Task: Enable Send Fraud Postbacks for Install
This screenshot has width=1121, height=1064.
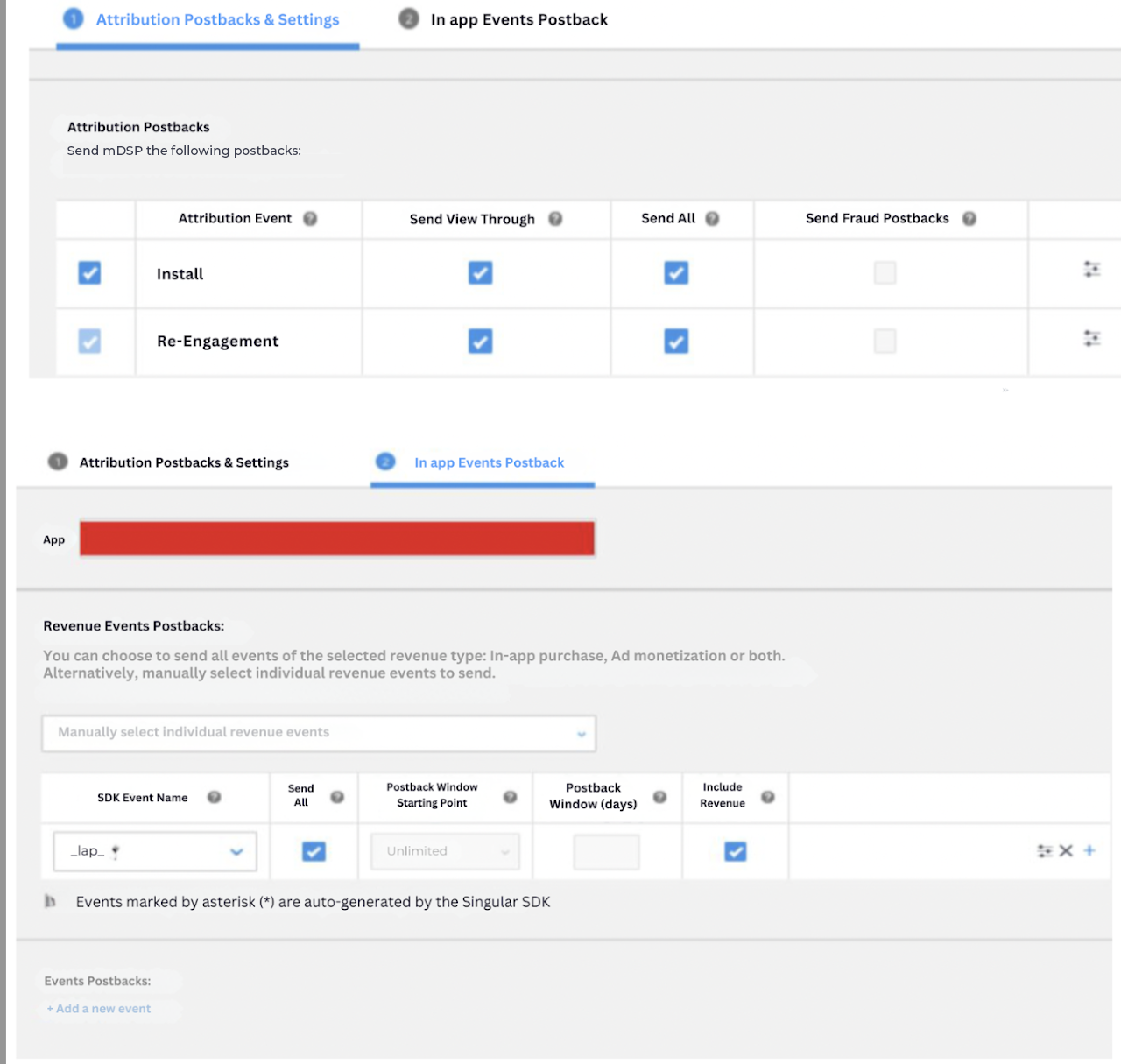Action: (885, 273)
